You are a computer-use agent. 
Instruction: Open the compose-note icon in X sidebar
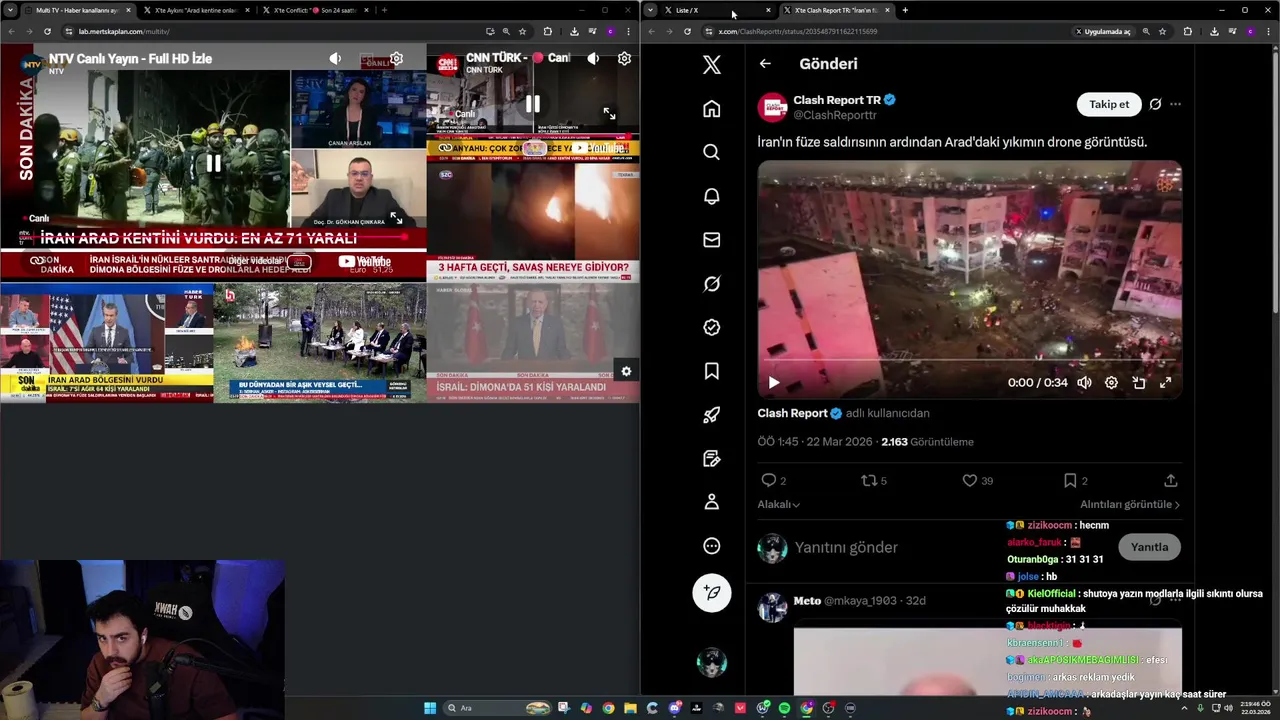click(711, 459)
